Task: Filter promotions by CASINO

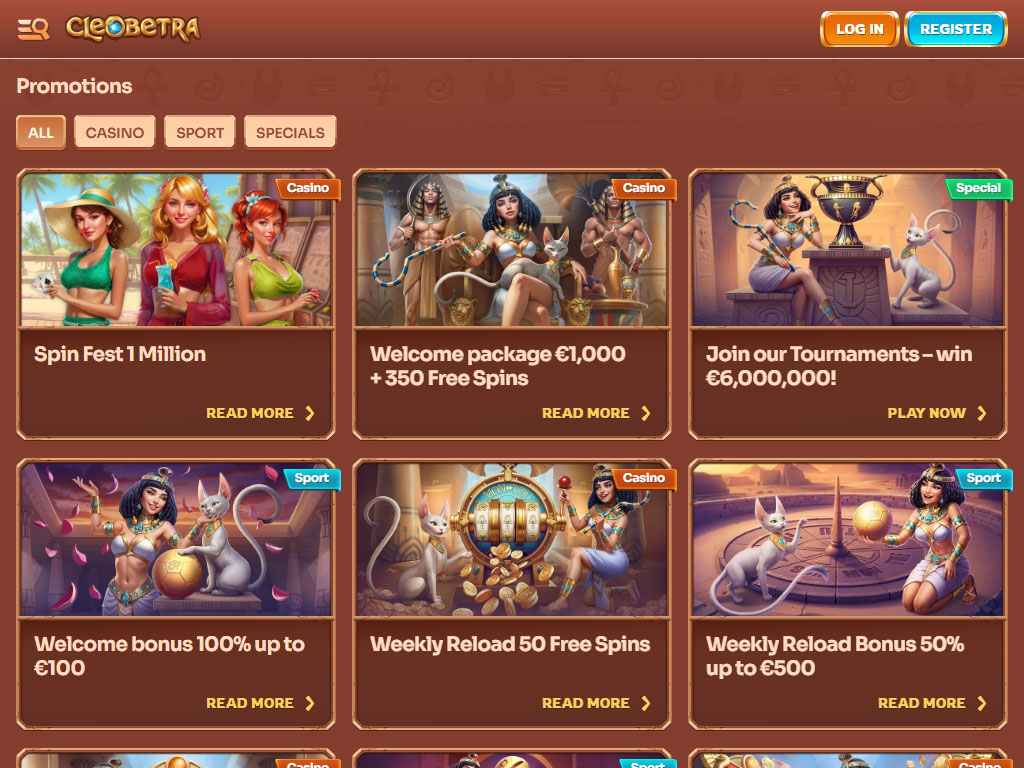Action: (115, 133)
